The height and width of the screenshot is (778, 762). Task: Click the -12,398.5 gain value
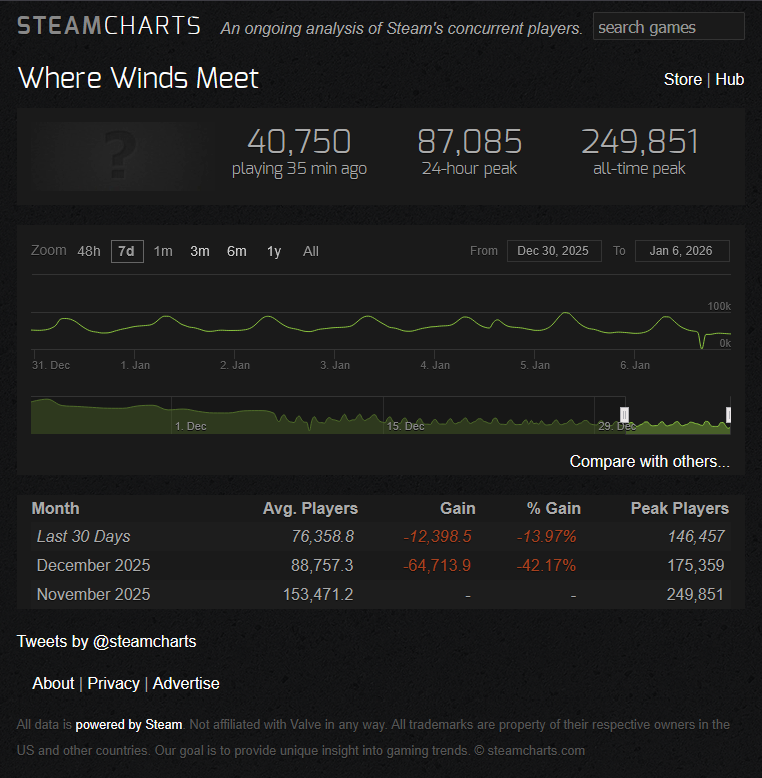(437, 536)
